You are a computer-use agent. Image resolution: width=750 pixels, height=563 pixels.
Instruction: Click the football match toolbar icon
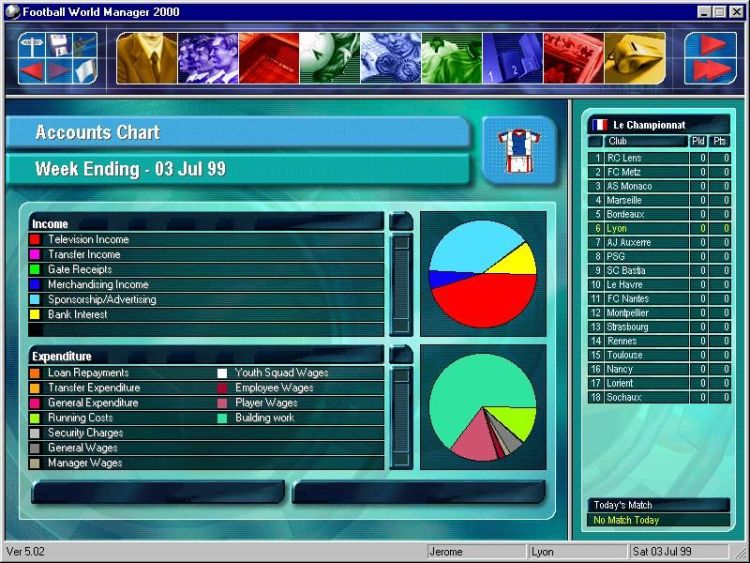[x=330, y=58]
